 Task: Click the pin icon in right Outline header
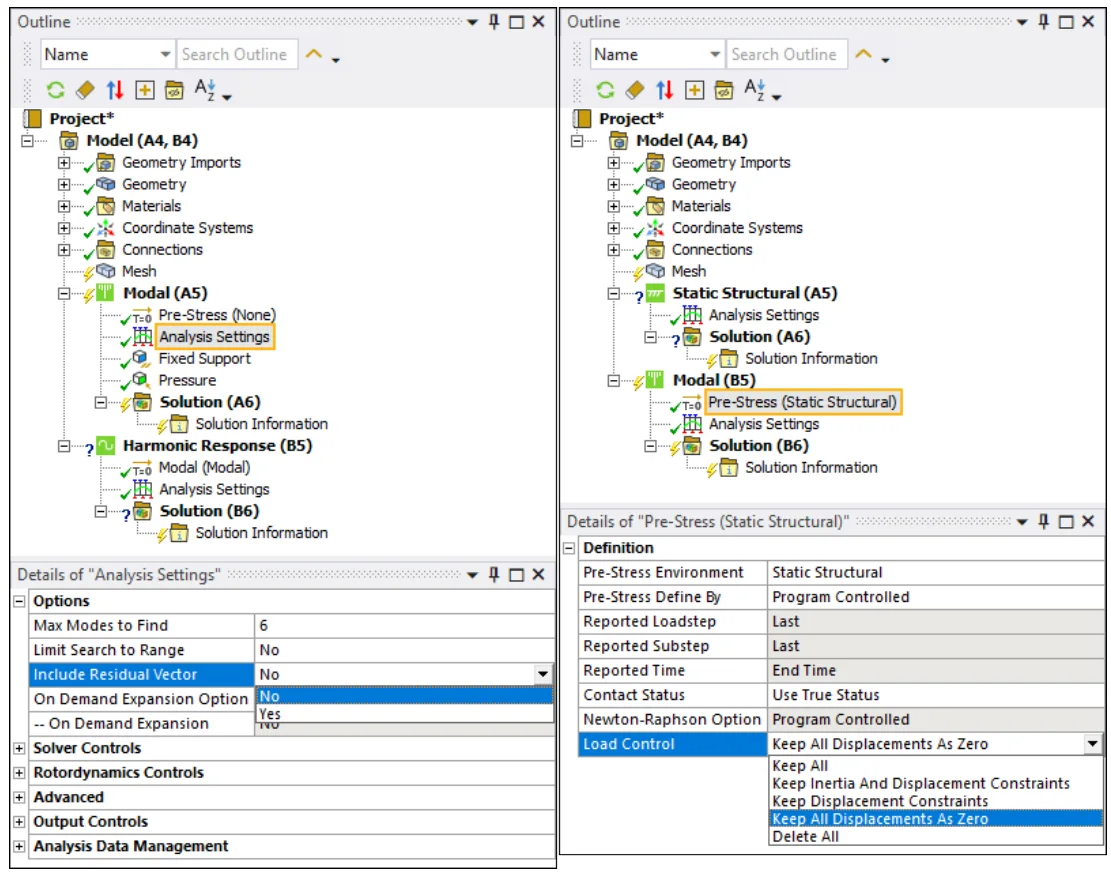click(x=1044, y=22)
